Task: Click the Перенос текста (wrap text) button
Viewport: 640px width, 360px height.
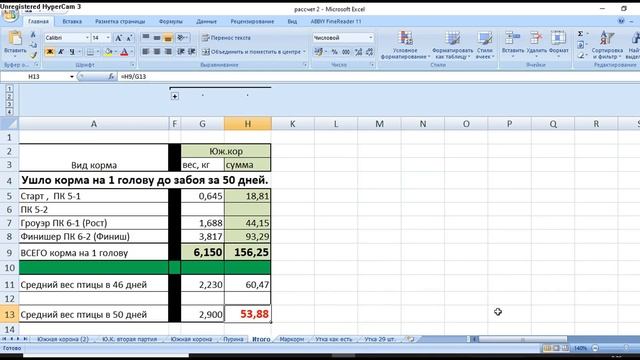Action: [x=226, y=38]
